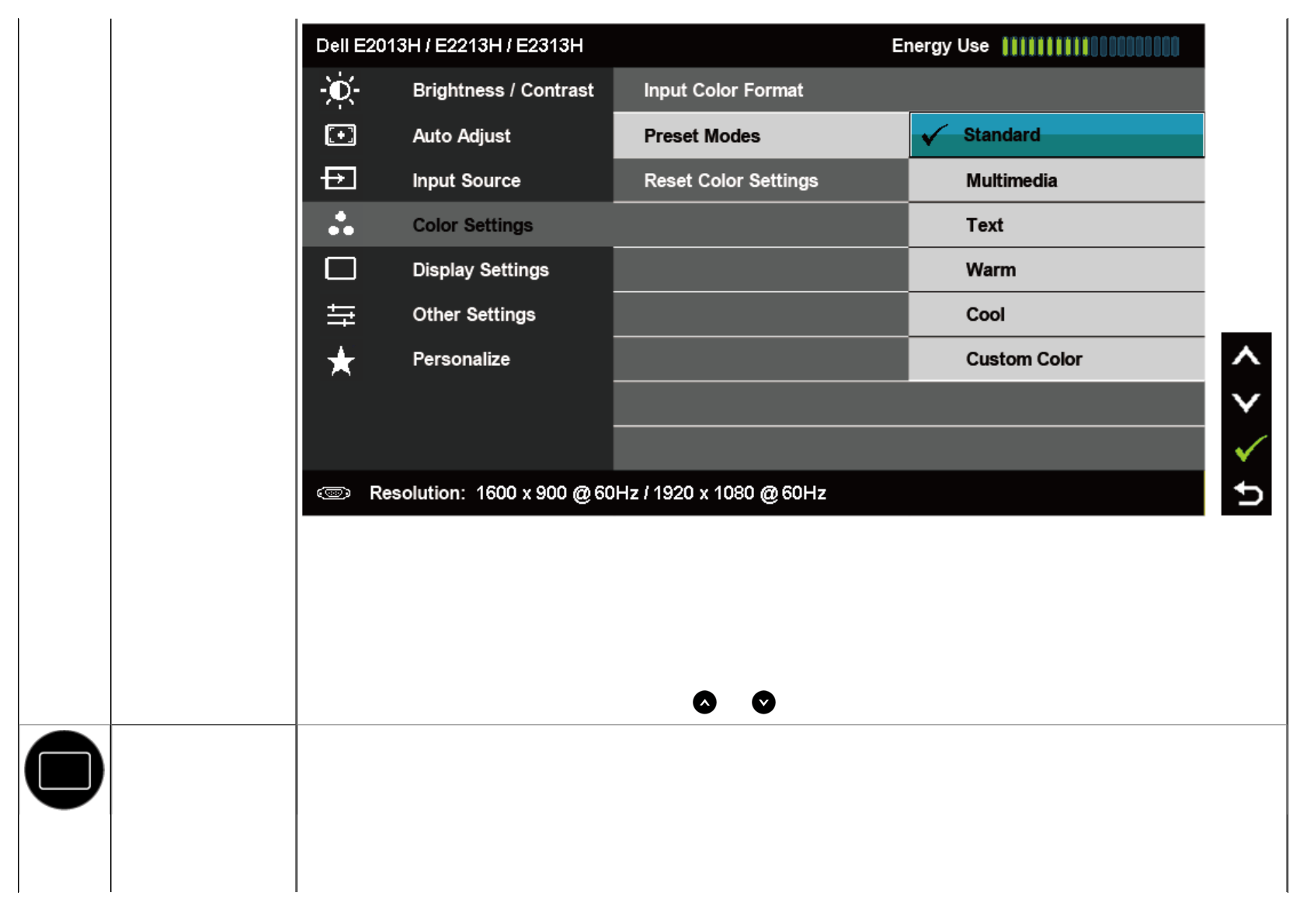Click the Color Settings dots icon

click(341, 224)
